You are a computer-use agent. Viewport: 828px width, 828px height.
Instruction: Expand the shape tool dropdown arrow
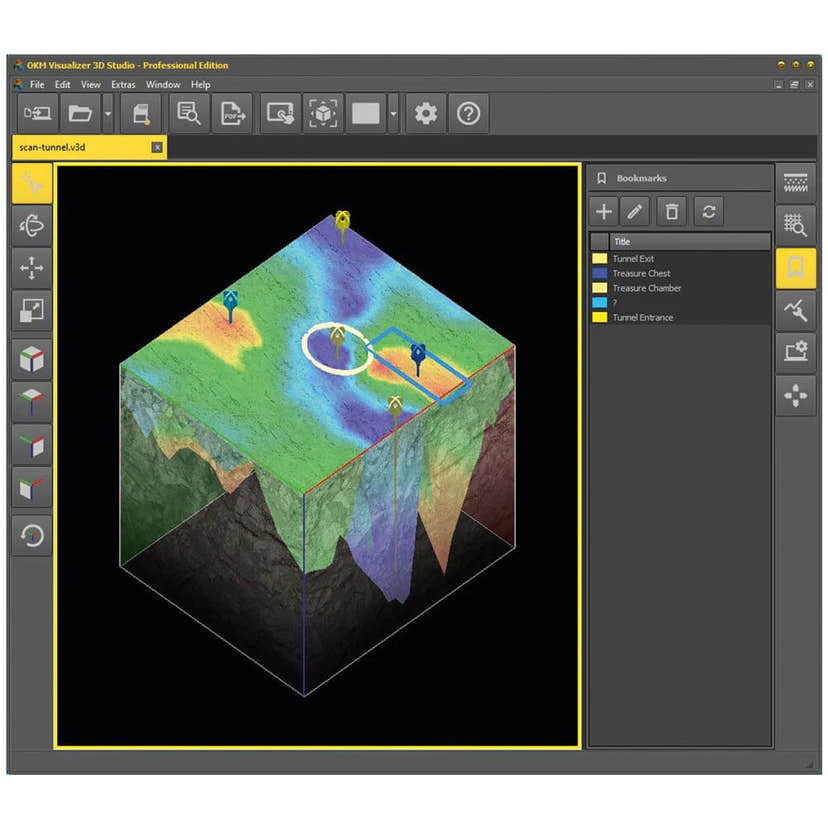click(394, 113)
